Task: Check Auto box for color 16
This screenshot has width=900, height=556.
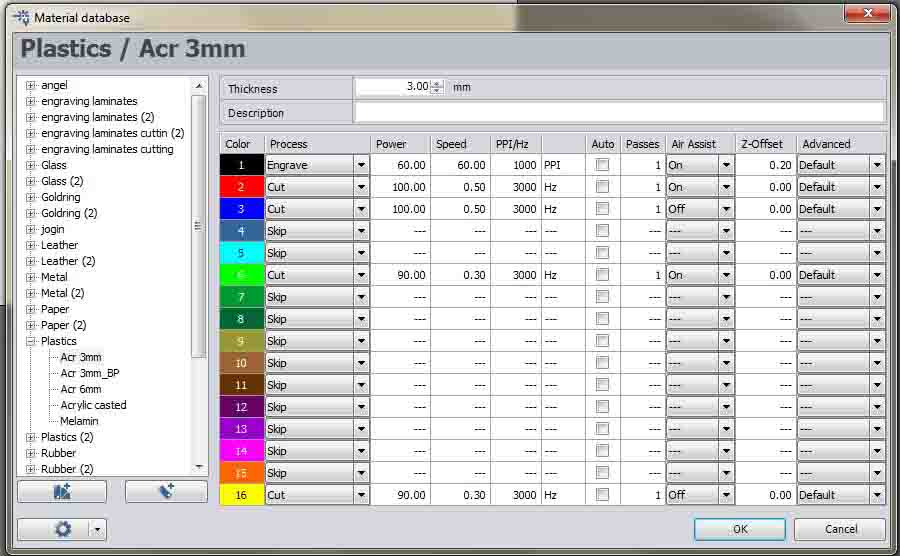Action: pos(602,494)
